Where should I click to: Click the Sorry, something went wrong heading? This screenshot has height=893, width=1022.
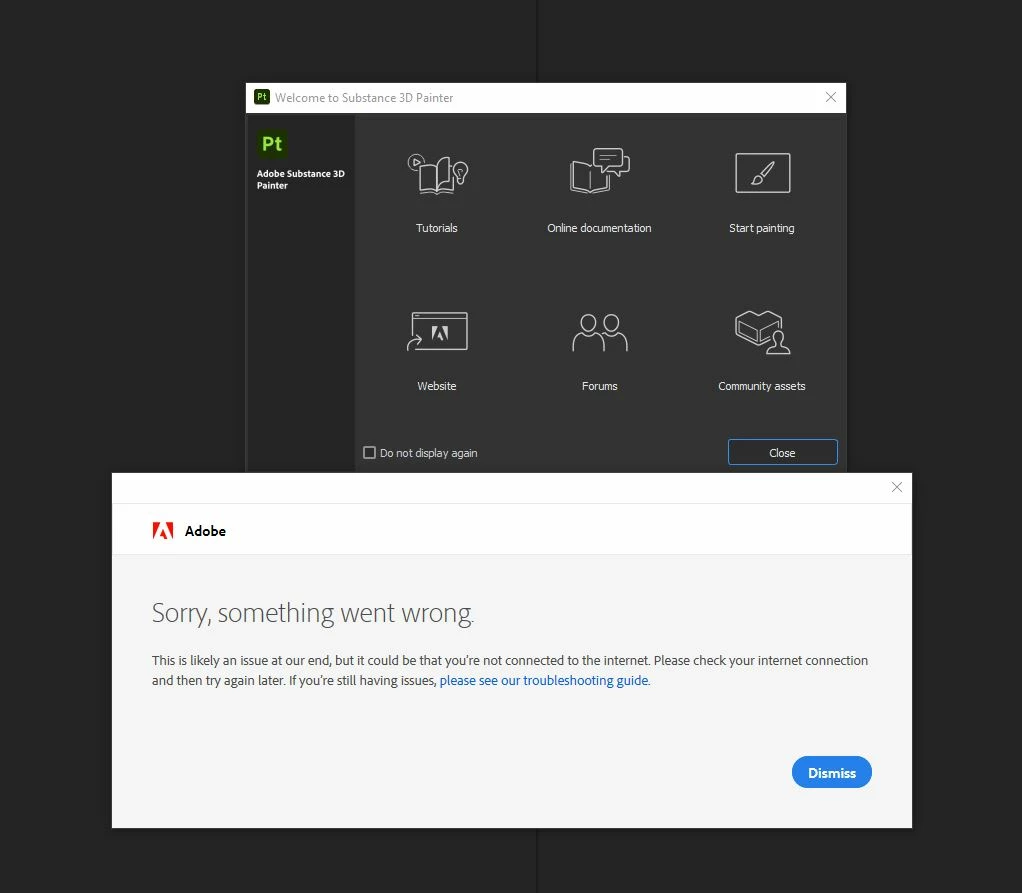[x=313, y=613]
